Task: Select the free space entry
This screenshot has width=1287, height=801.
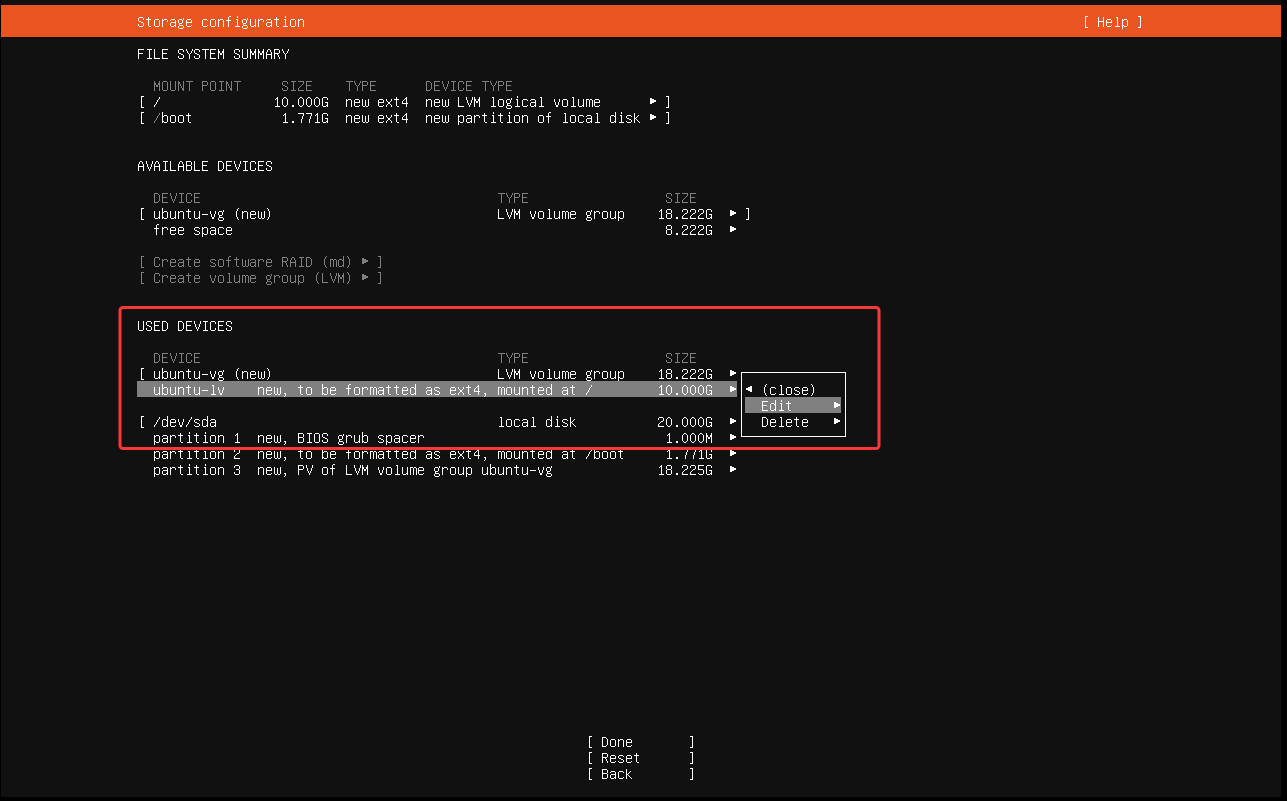Action: point(193,230)
